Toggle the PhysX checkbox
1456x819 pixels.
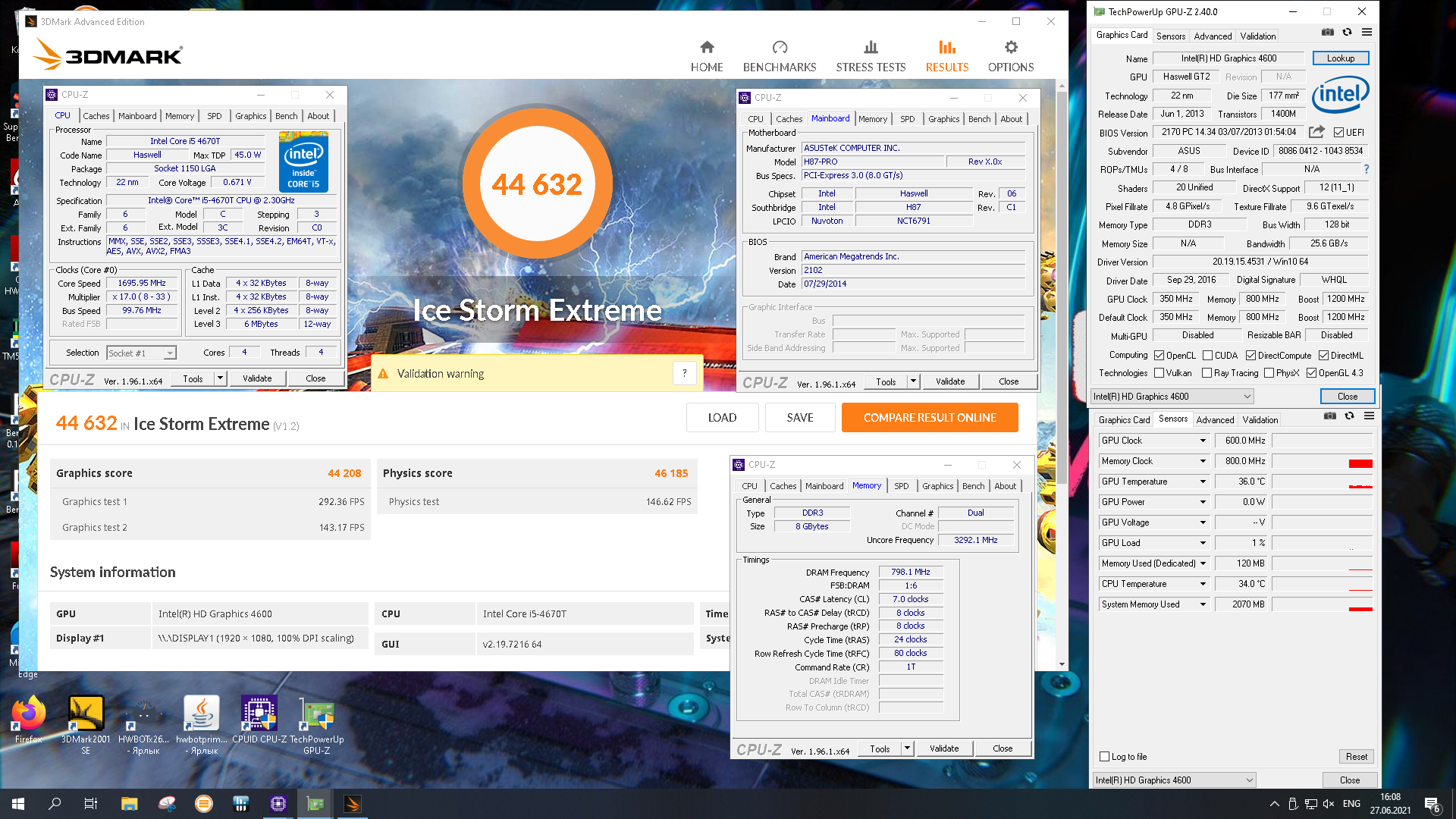coord(1269,372)
